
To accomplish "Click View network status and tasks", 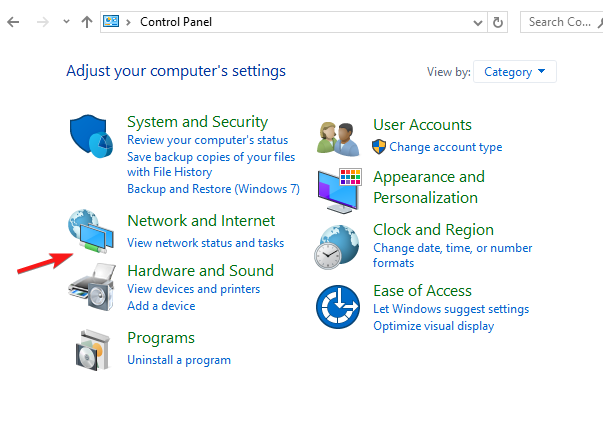I will click(x=205, y=243).
